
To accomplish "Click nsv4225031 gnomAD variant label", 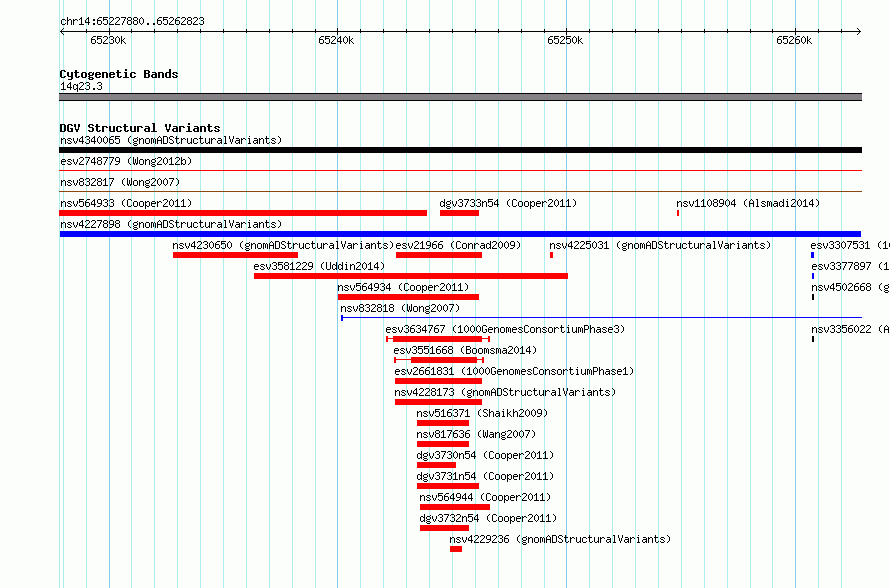I will coord(660,245).
